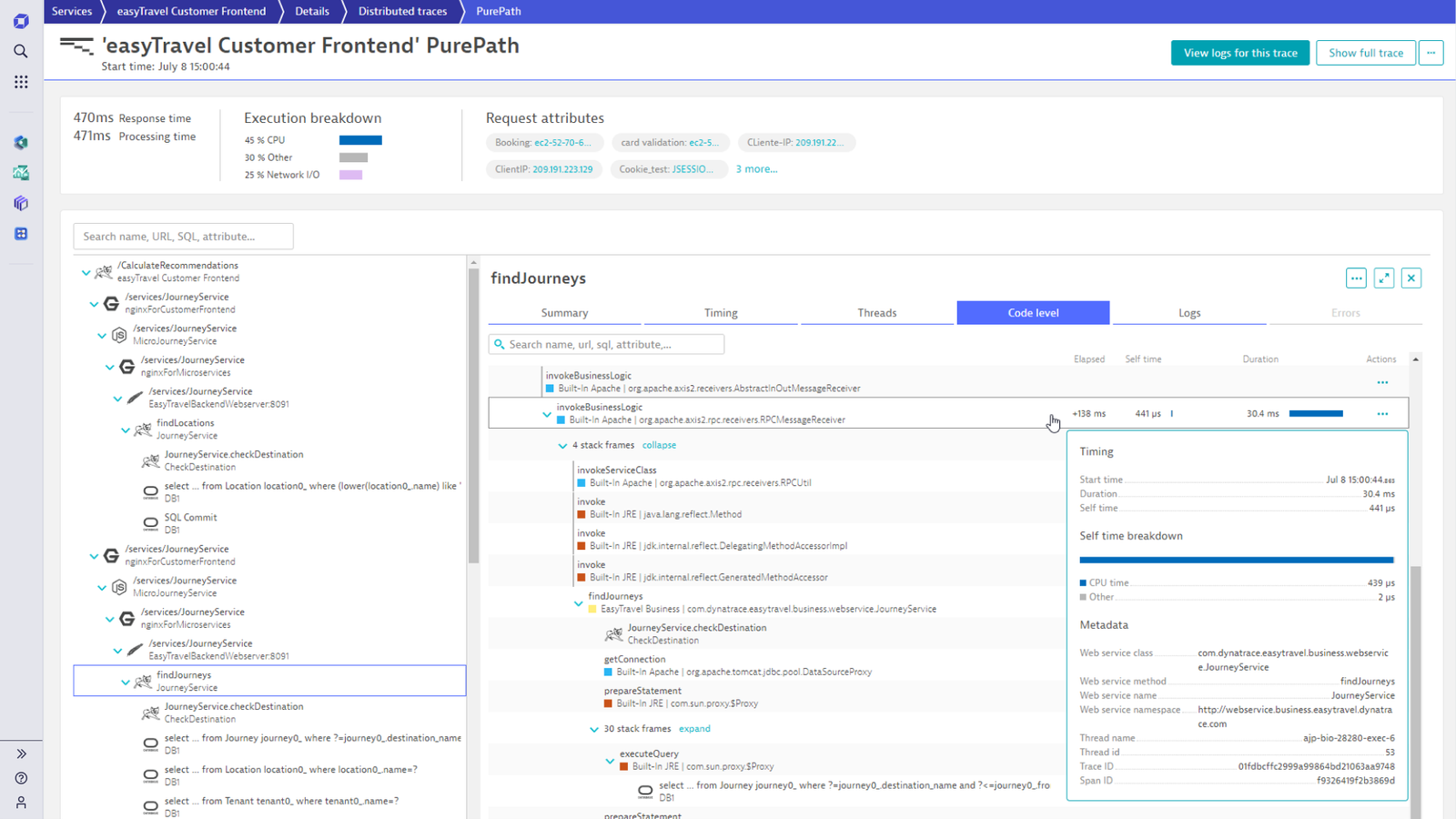The image size is (1456, 819).
Task: Select JourneyService.checkDestination under findLocations
Action: tap(234, 460)
